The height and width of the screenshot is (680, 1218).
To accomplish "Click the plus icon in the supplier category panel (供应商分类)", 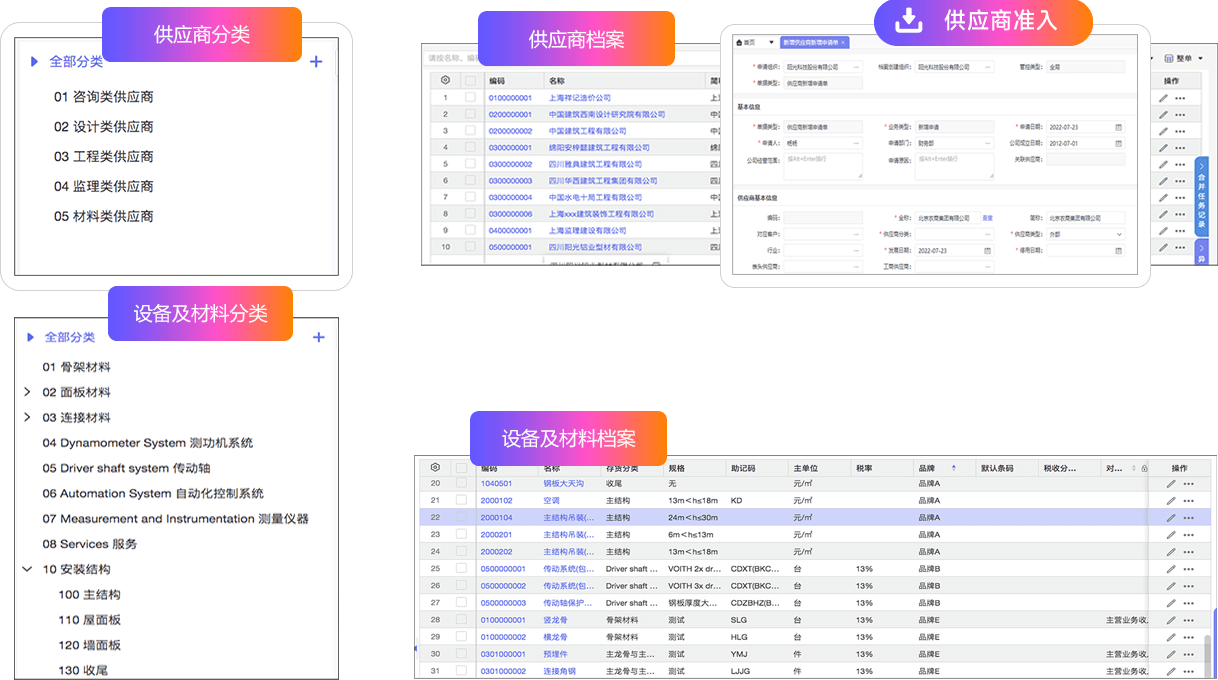I will coord(316,62).
